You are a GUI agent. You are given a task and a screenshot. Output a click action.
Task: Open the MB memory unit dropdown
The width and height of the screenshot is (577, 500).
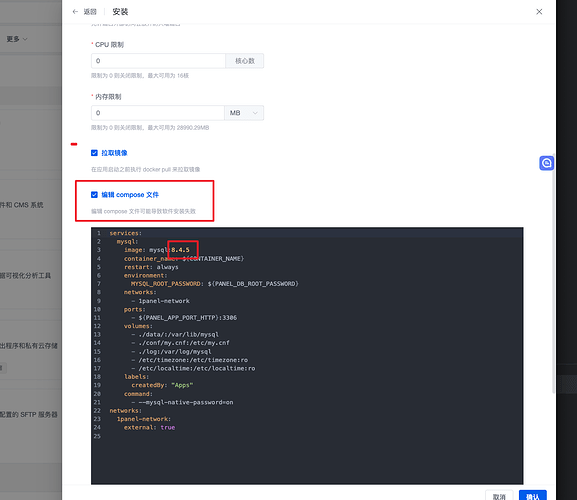244,113
